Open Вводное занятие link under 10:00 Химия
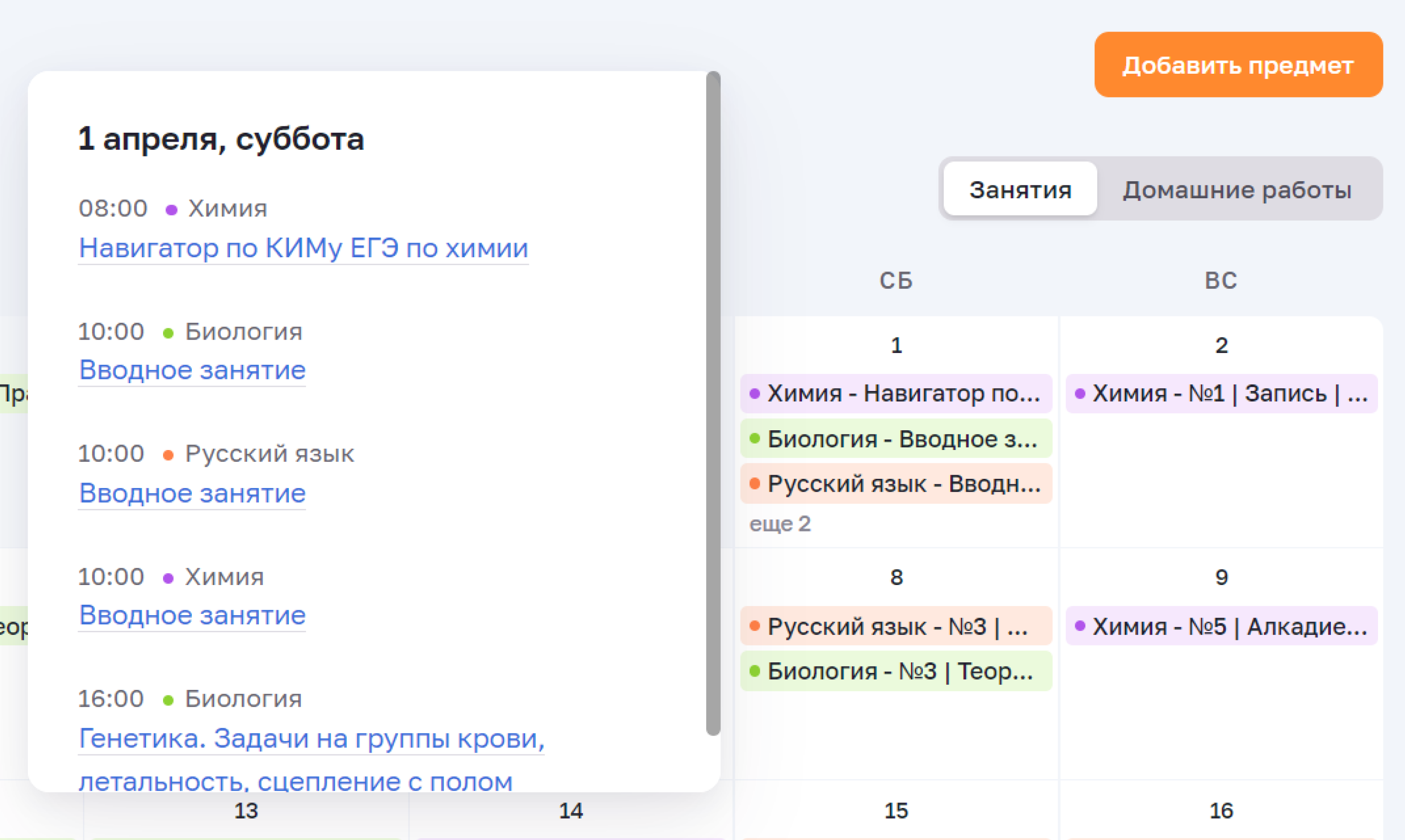The width and height of the screenshot is (1405, 840). pyautogui.click(x=192, y=615)
